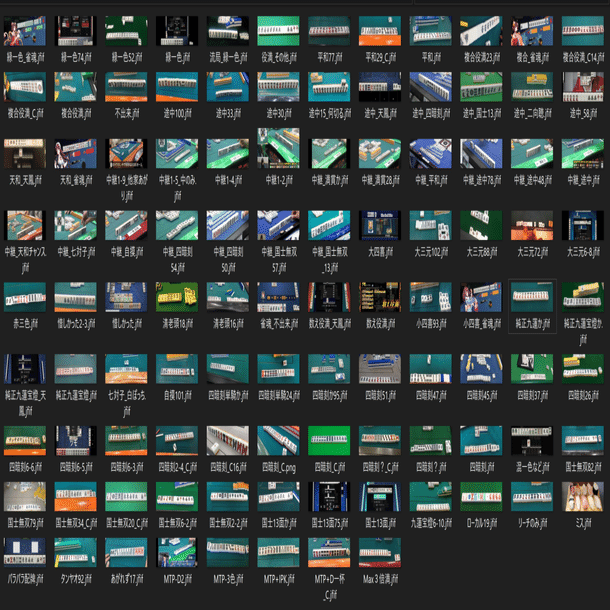Select the label 複合_雀魂.jfif
This screenshot has height=610, width=610.
tap(532, 58)
